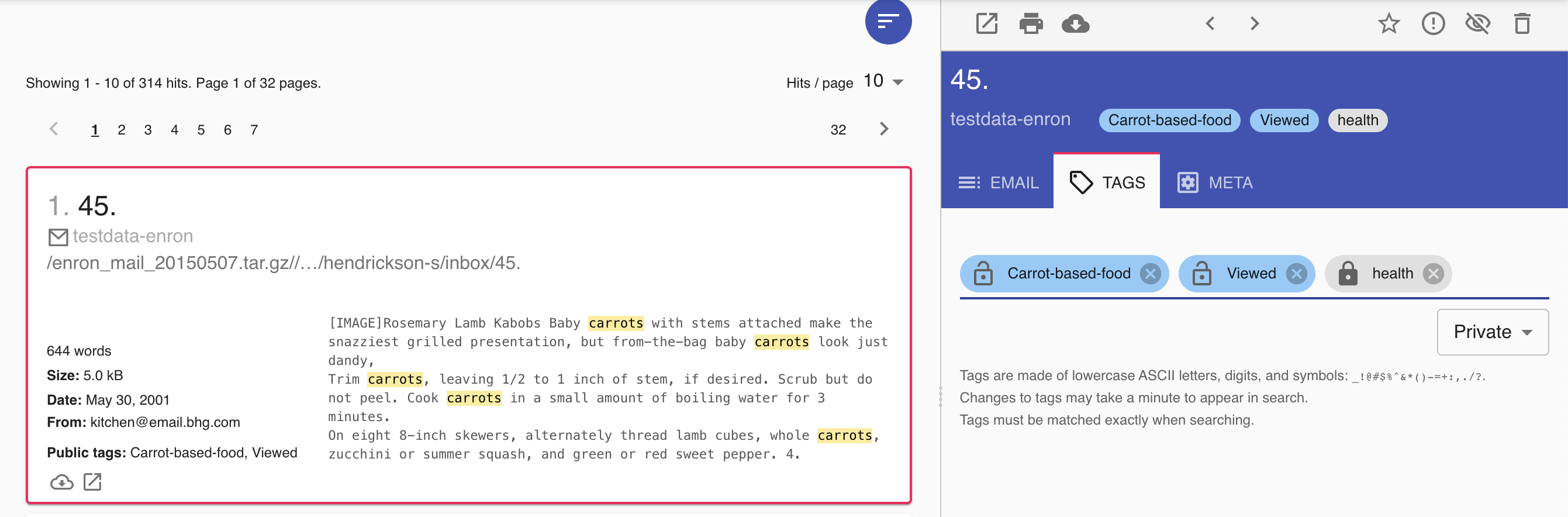Click the trash delete icon
This screenshot has height=517, width=1568.
[1522, 24]
